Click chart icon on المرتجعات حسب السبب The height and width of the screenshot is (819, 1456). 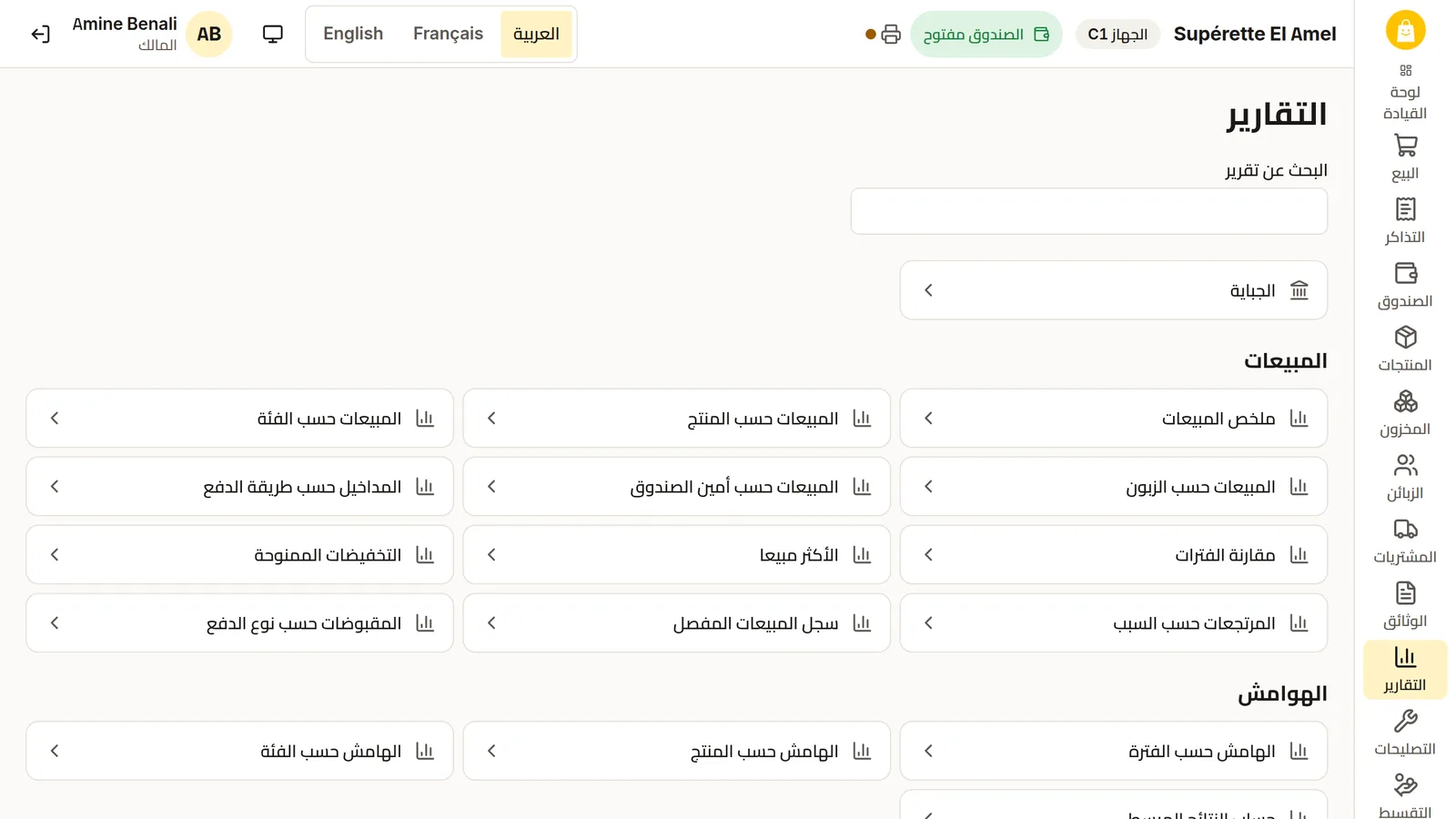click(1299, 623)
